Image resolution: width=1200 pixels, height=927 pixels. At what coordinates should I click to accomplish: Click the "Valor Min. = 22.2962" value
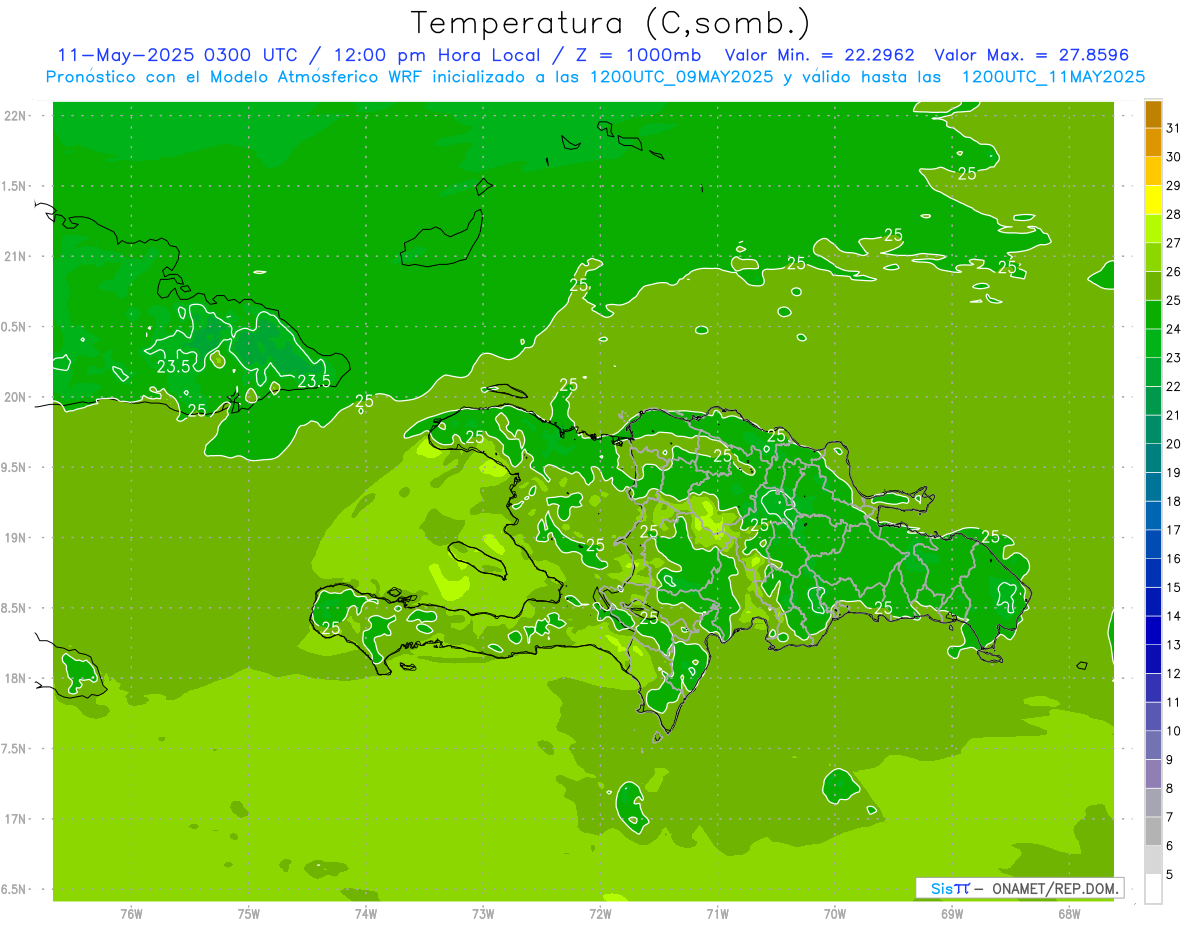(820, 55)
